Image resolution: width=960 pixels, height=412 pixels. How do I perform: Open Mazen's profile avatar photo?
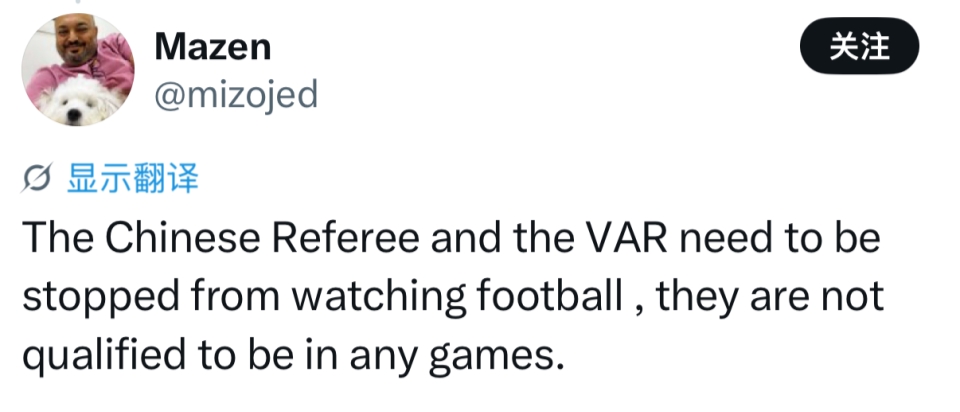[x=78, y=70]
